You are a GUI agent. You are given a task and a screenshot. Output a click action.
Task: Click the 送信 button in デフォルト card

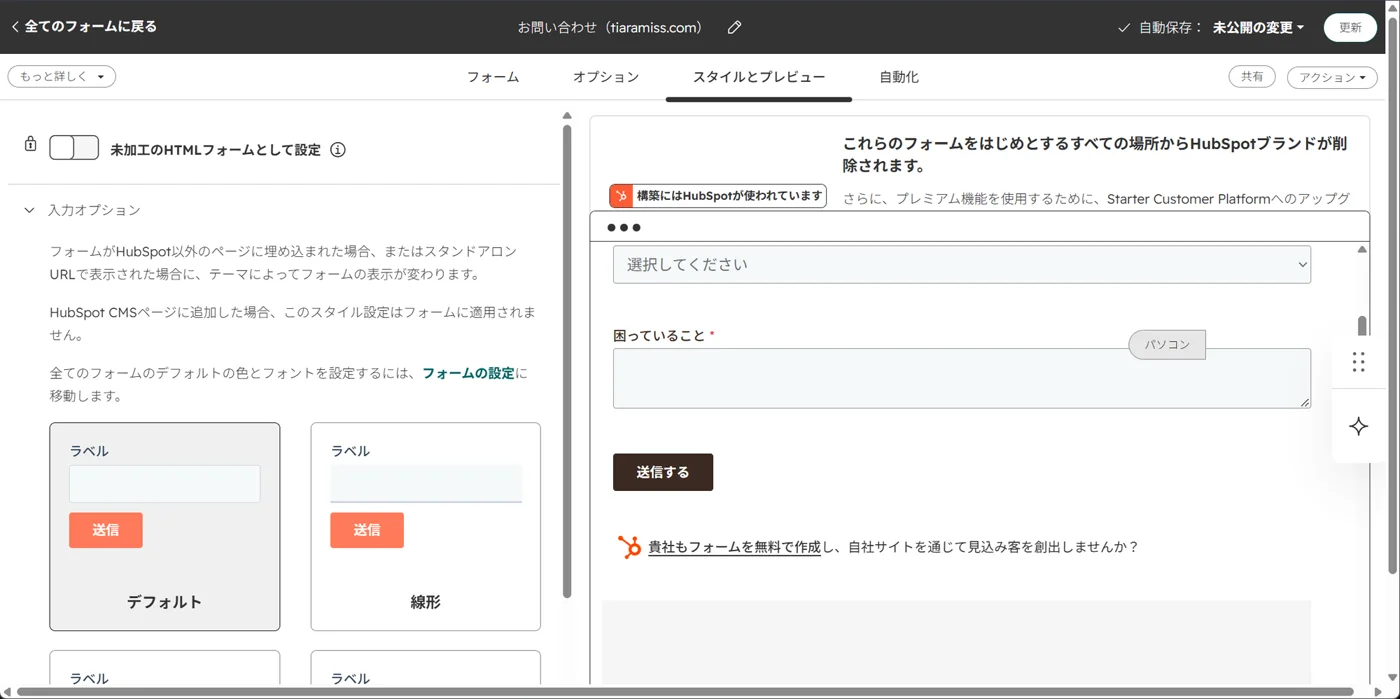tap(106, 530)
